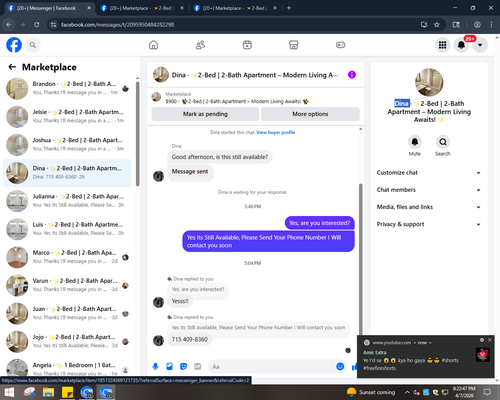Image resolution: width=500 pixels, height=400 pixels.
Task: Reload the page with the refresh button
Action: point(37,25)
